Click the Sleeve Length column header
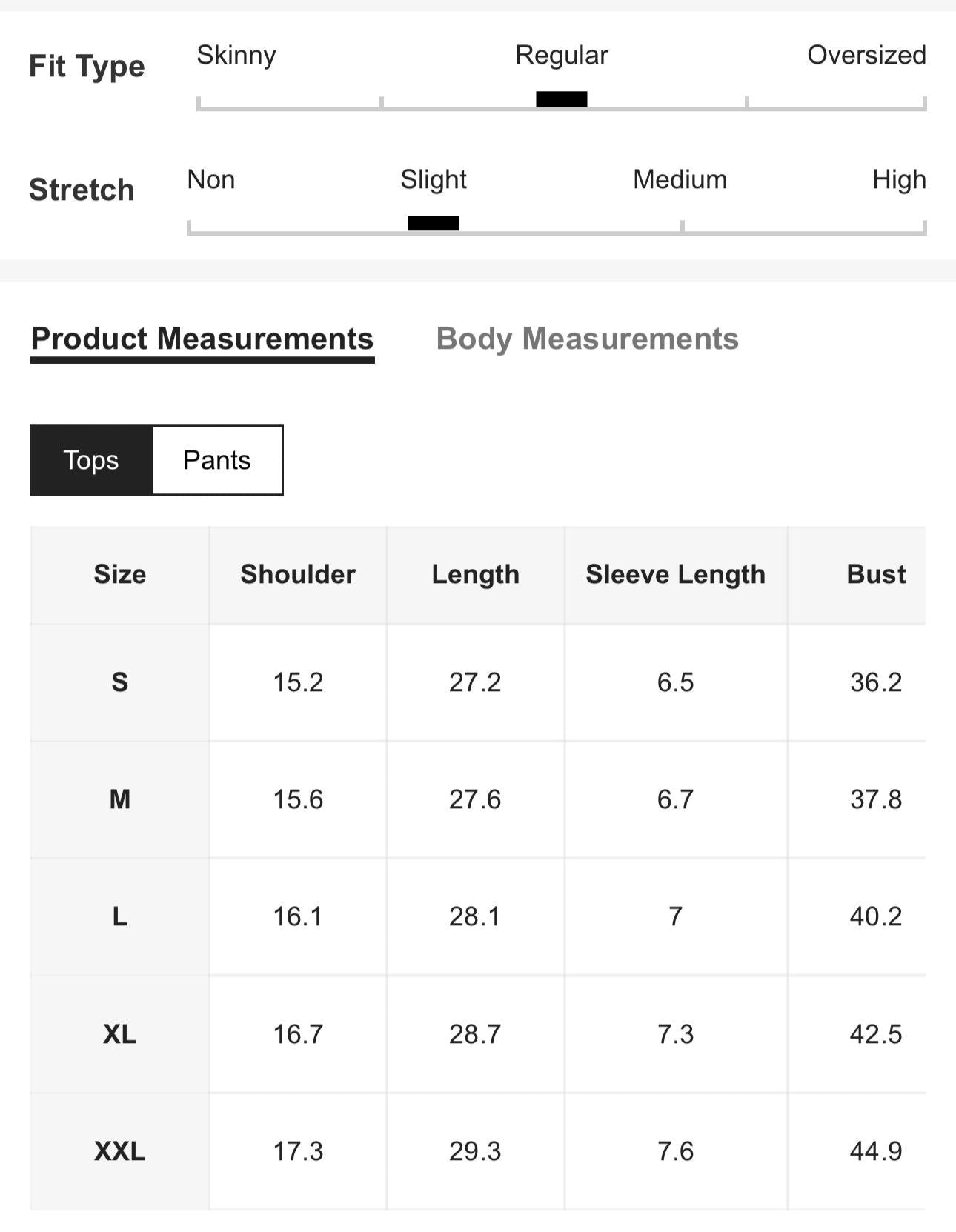The width and height of the screenshot is (956, 1232). [x=676, y=575]
